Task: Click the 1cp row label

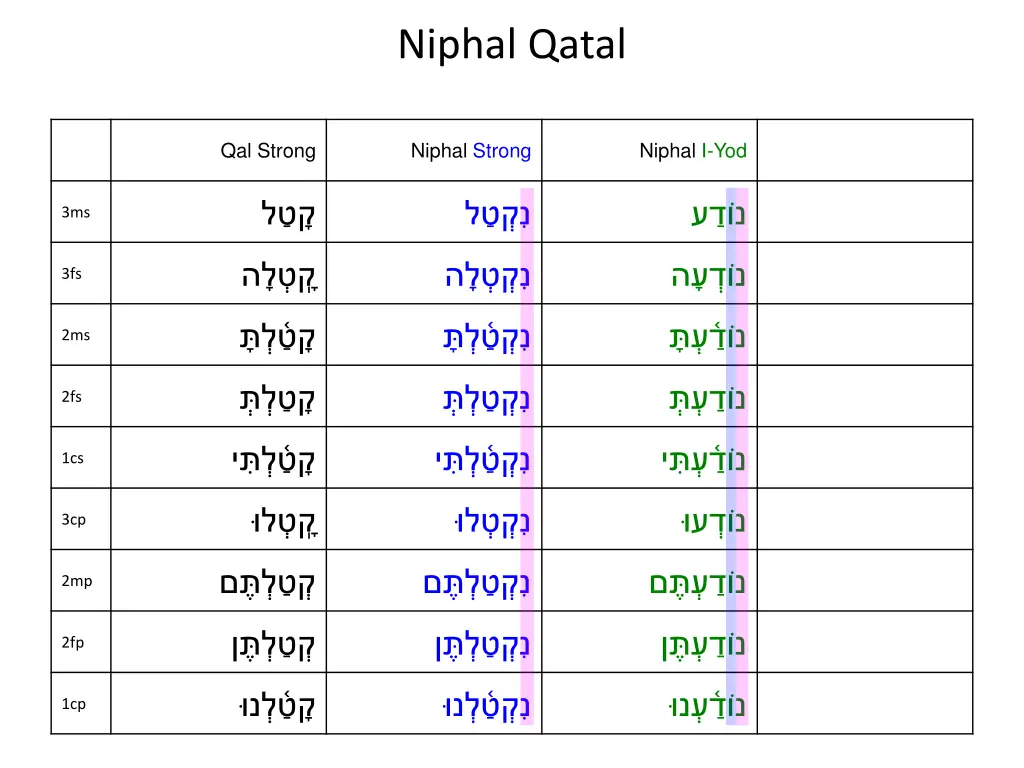Action: tap(73, 704)
